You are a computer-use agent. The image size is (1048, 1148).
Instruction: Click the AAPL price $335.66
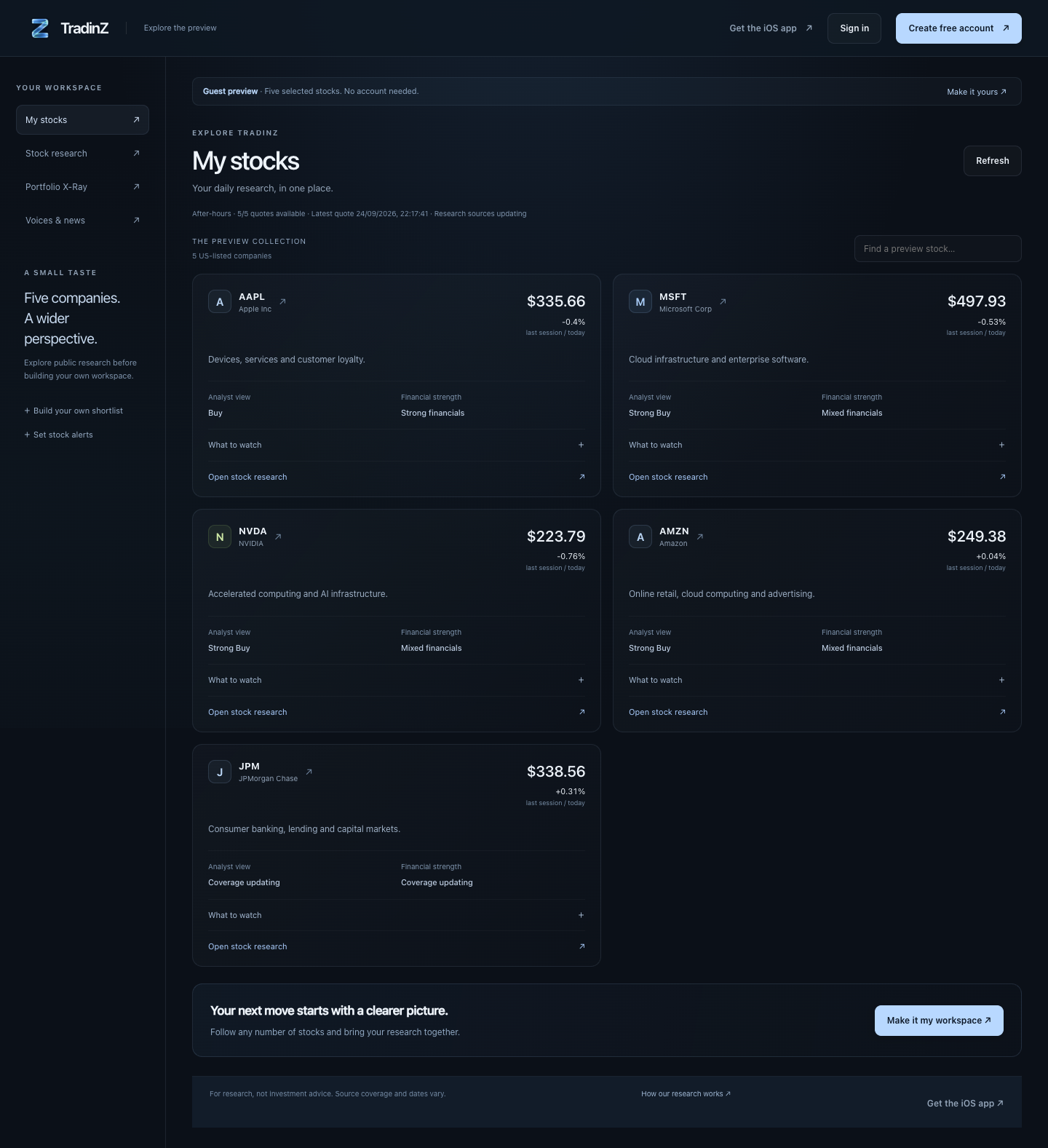(x=556, y=301)
